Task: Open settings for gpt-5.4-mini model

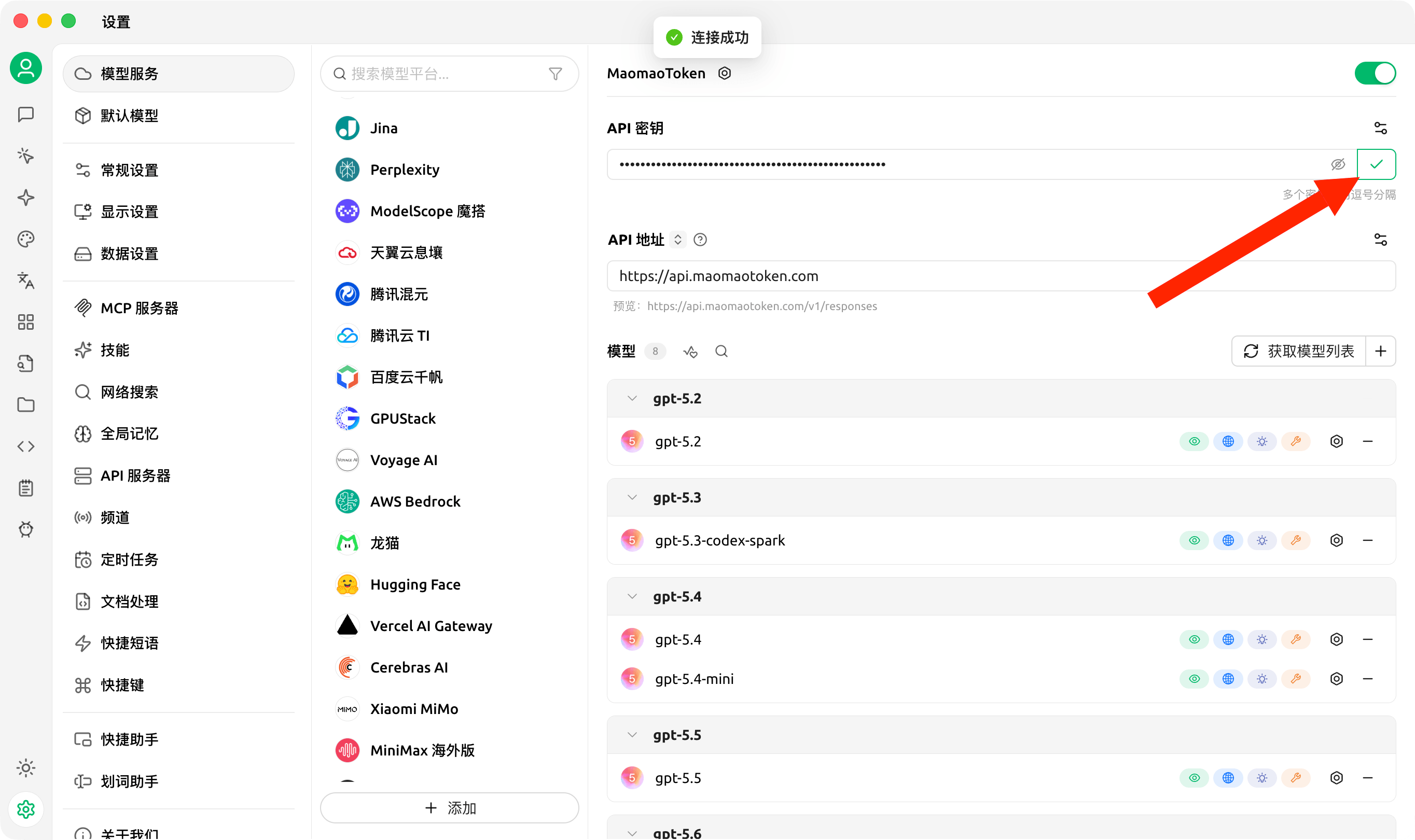Action: point(1336,679)
